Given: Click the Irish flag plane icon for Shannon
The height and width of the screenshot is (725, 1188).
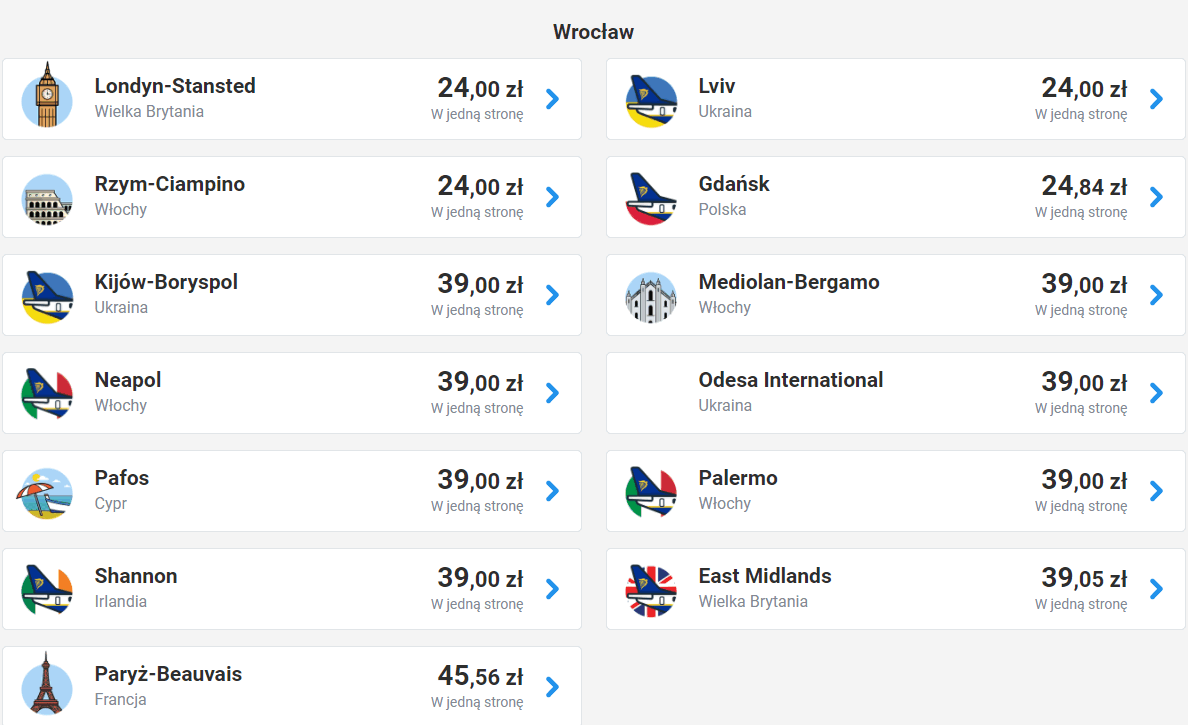Looking at the screenshot, I should [47, 589].
